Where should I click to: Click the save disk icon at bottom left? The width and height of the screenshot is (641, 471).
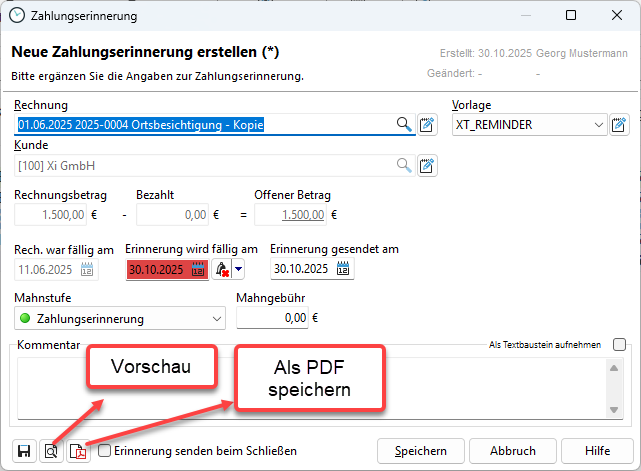pyautogui.click(x=24, y=451)
